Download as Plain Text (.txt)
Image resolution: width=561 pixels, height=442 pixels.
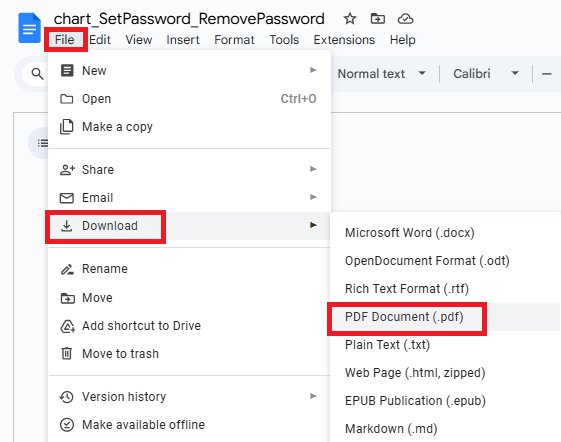445,345
